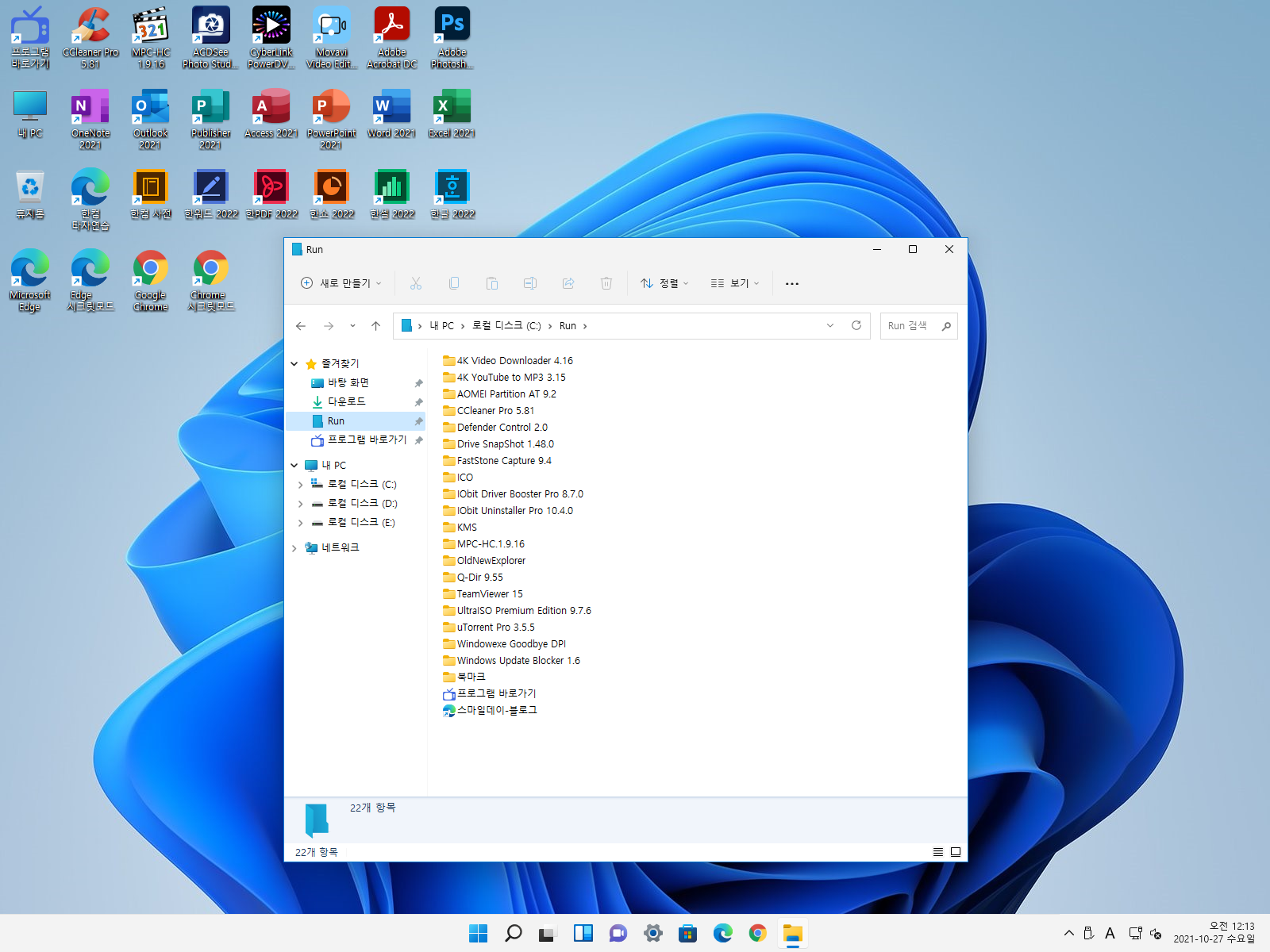Click the Cut scissors icon in toolbar
Screen dimensions: 1270x952
pos(416,283)
